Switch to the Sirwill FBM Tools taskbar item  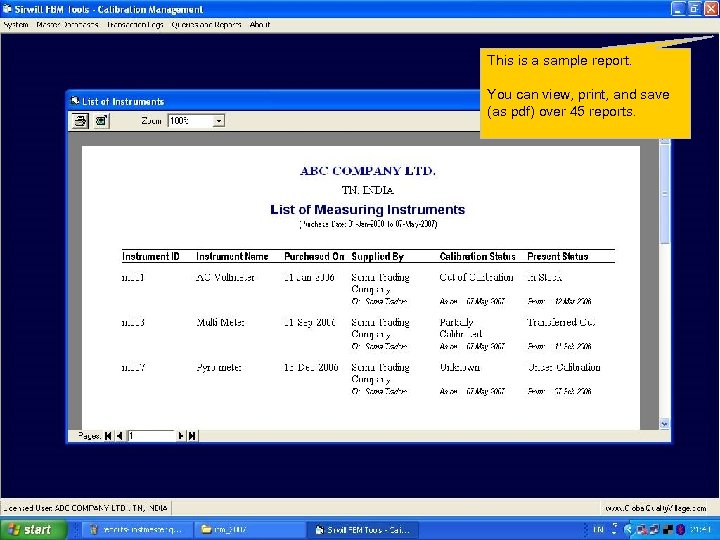362,530
